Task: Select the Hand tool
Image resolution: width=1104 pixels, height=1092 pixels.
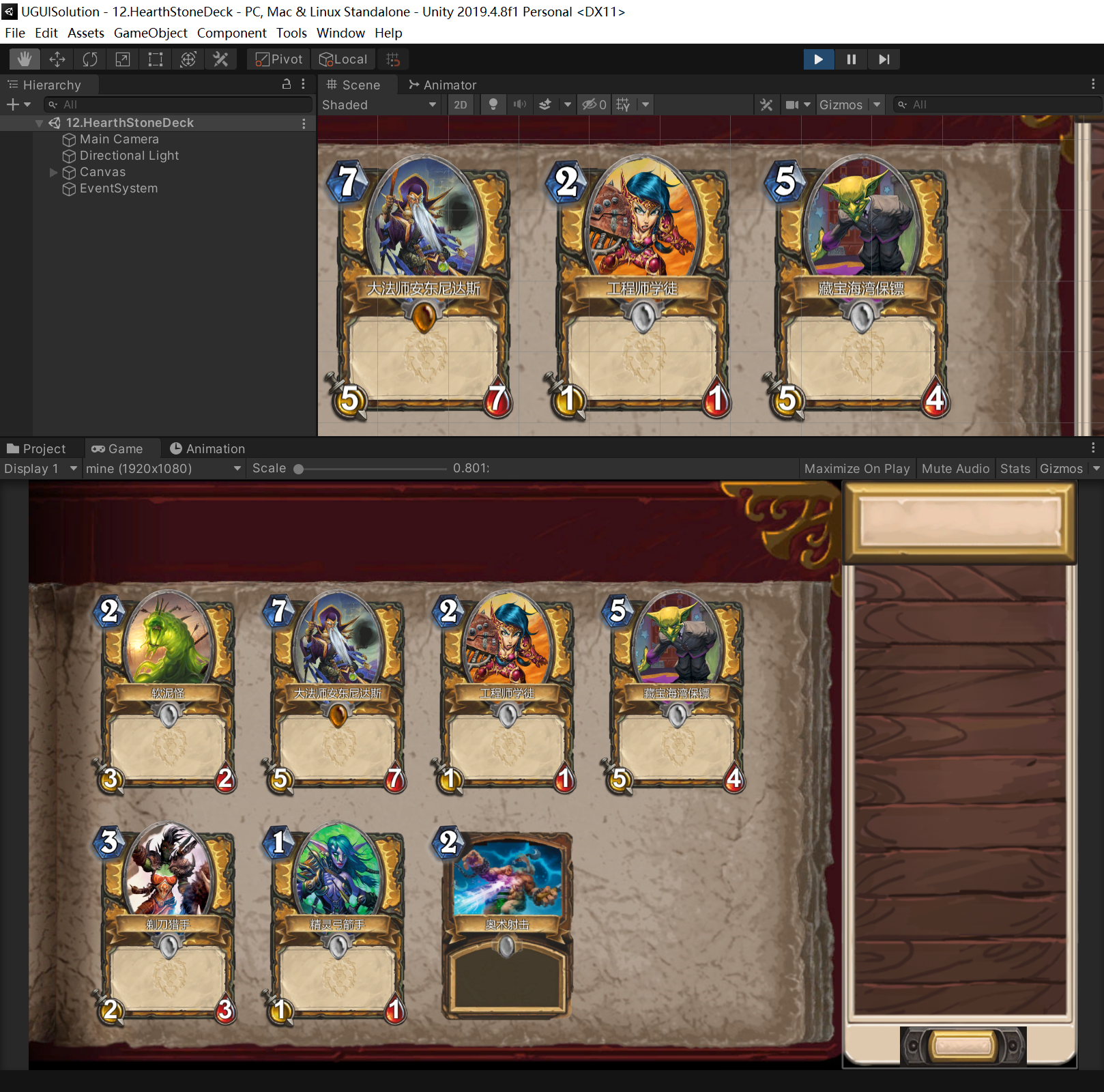Action: click(x=25, y=59)
